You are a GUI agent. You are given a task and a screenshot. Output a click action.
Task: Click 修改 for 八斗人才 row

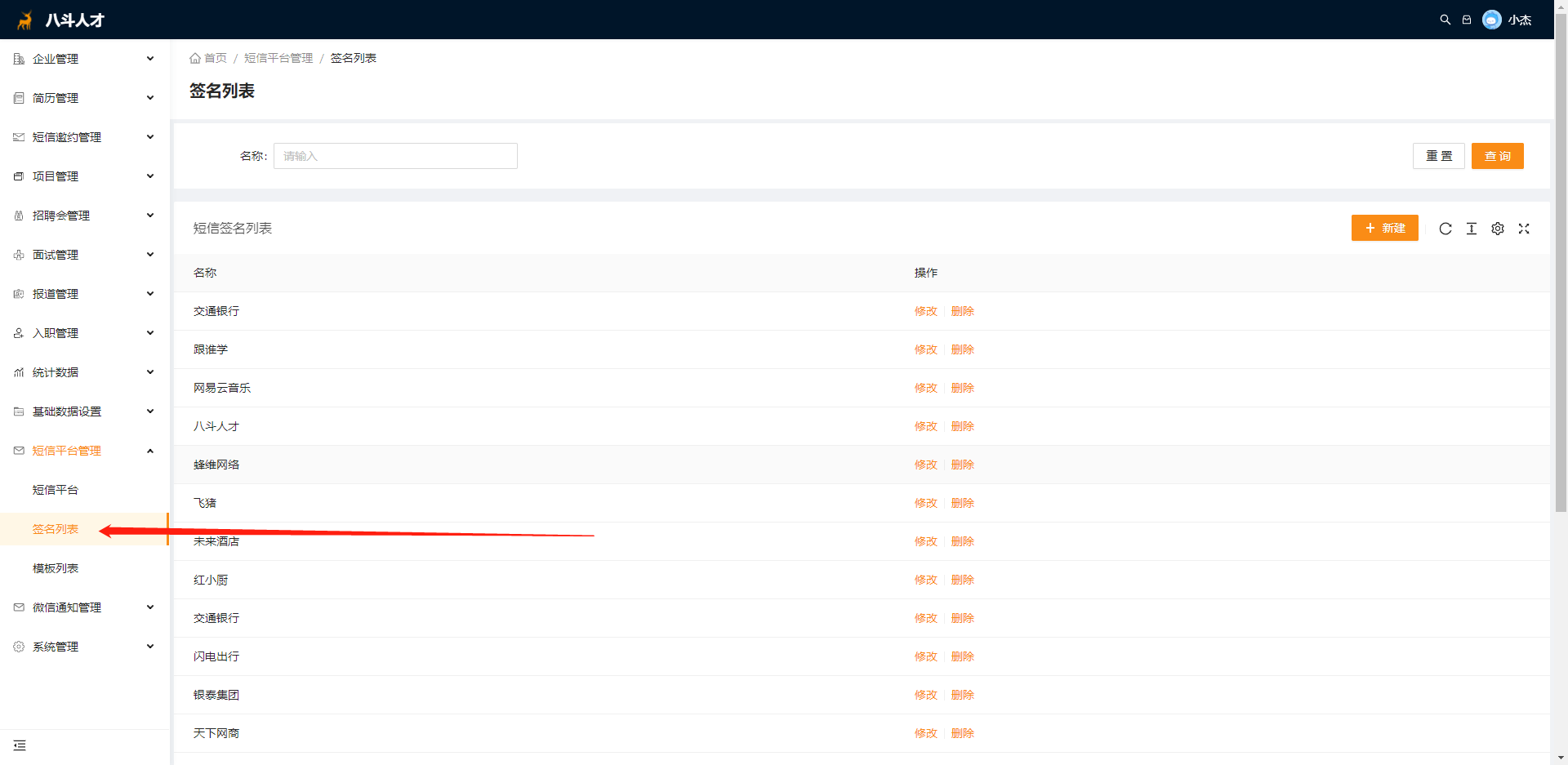[926, 426]
